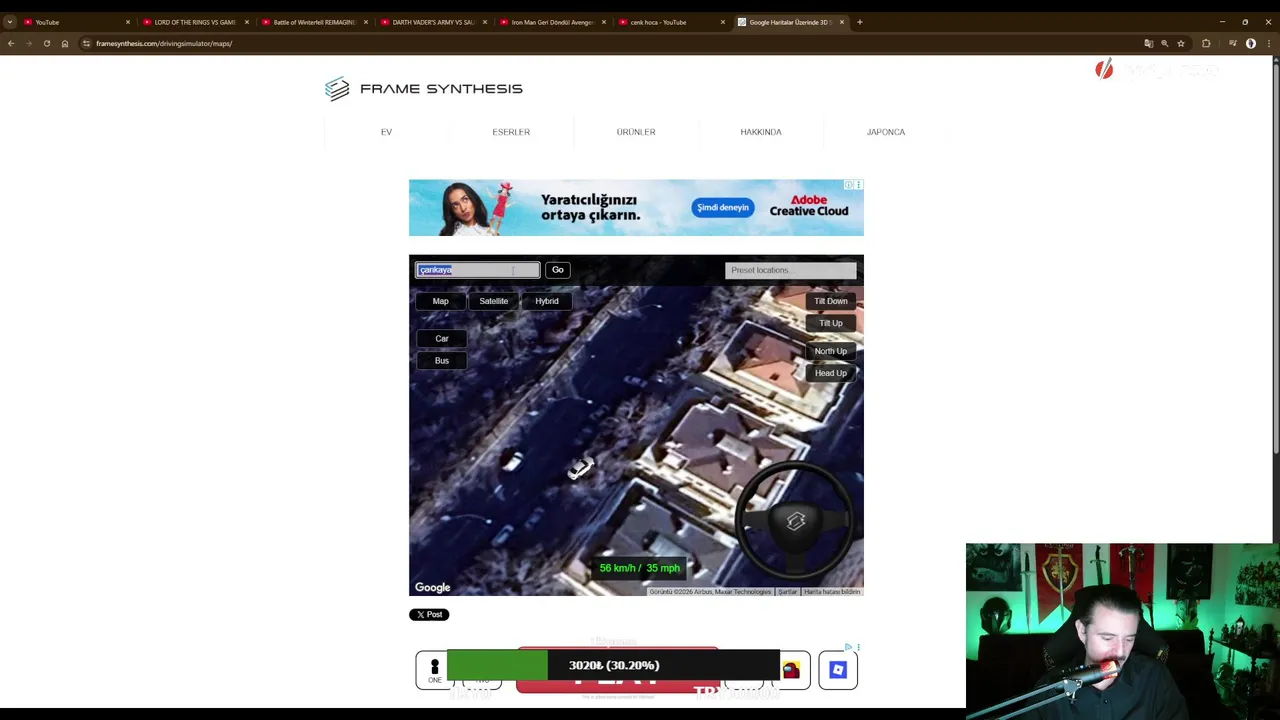Open the JAPONCA navigation menu item
This screenshot has height=720, width=1280.
tap(886, 132)
